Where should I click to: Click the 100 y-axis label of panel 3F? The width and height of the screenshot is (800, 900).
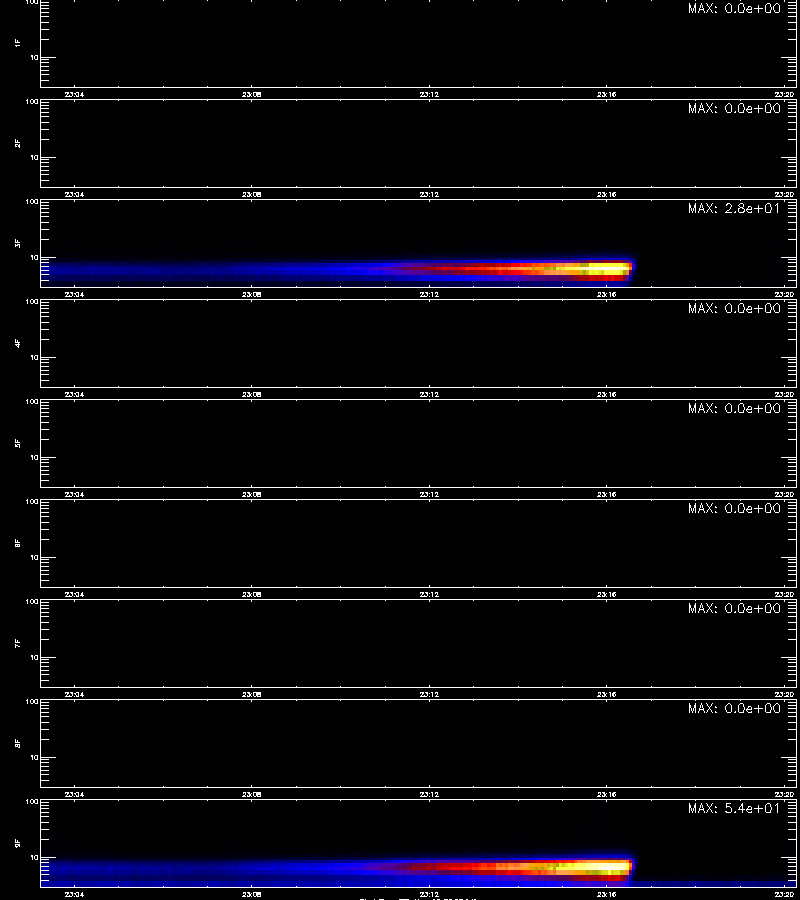(x=32, y=202)
